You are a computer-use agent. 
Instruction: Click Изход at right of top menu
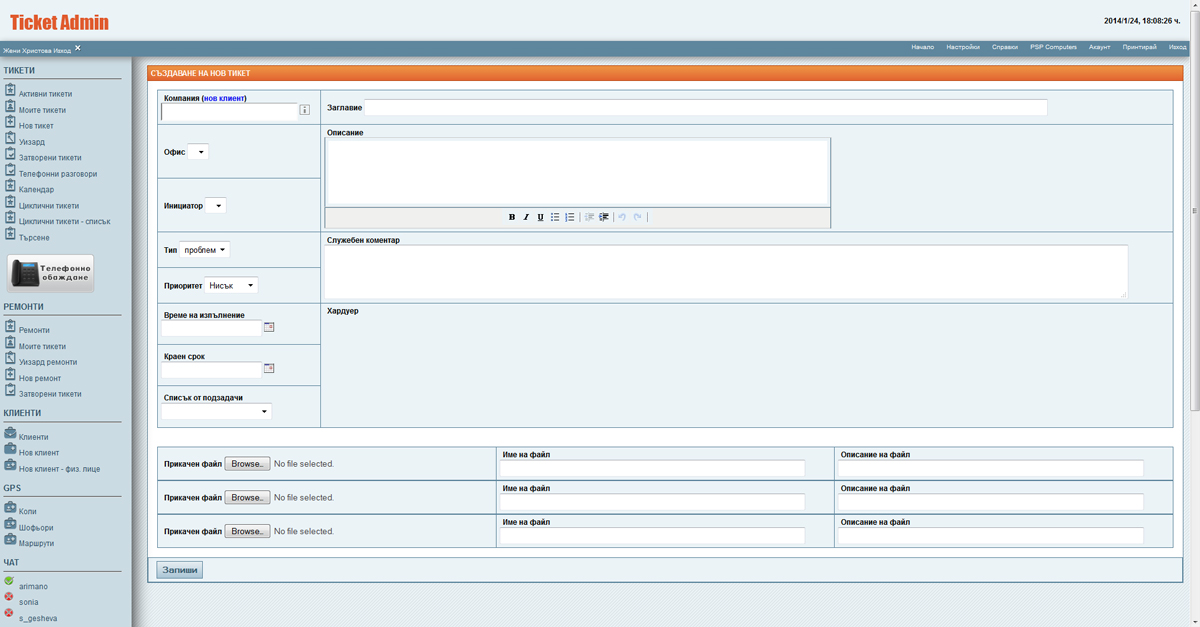click(x=1178, y=47)
